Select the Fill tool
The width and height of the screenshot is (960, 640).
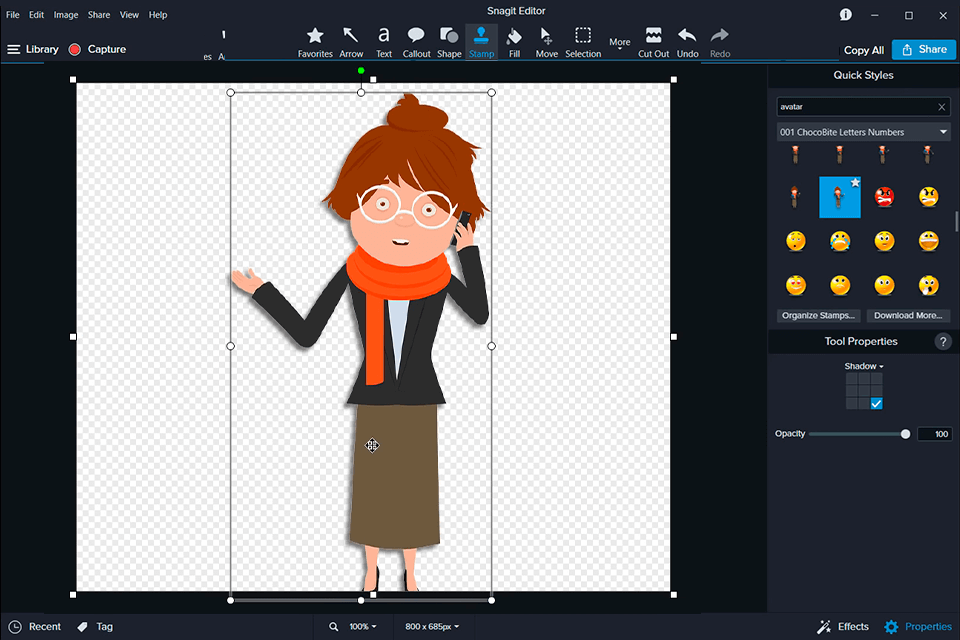(x=514, y=42)
